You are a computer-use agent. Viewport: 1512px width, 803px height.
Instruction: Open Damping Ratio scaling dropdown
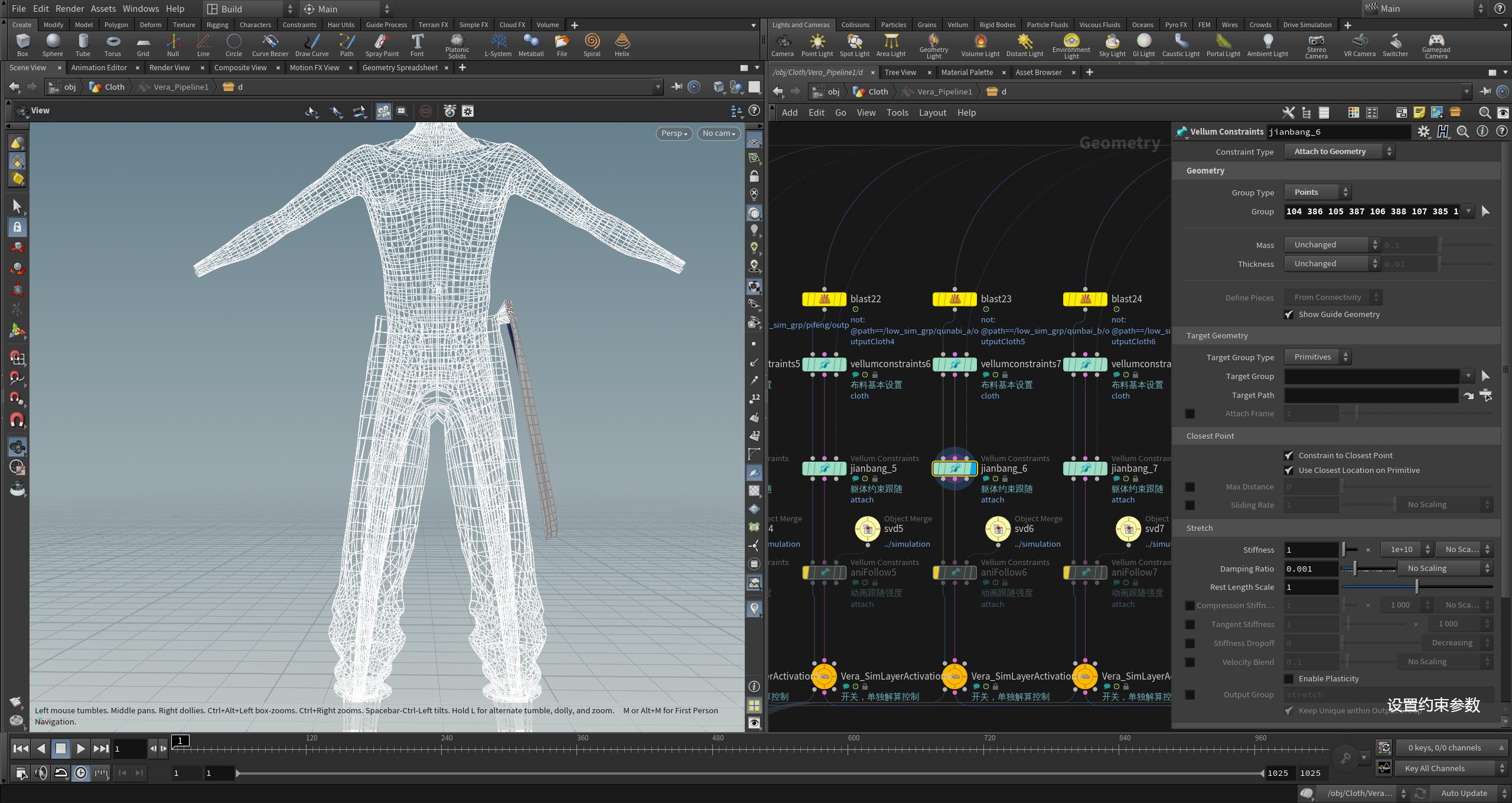coord(1446,569)
